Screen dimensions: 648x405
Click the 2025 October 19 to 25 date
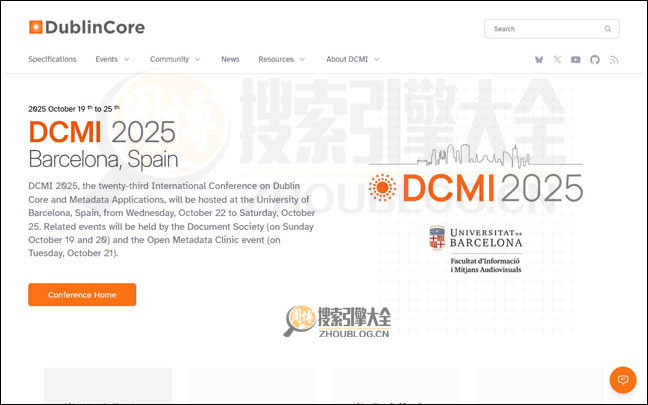(x=74, y=109)
